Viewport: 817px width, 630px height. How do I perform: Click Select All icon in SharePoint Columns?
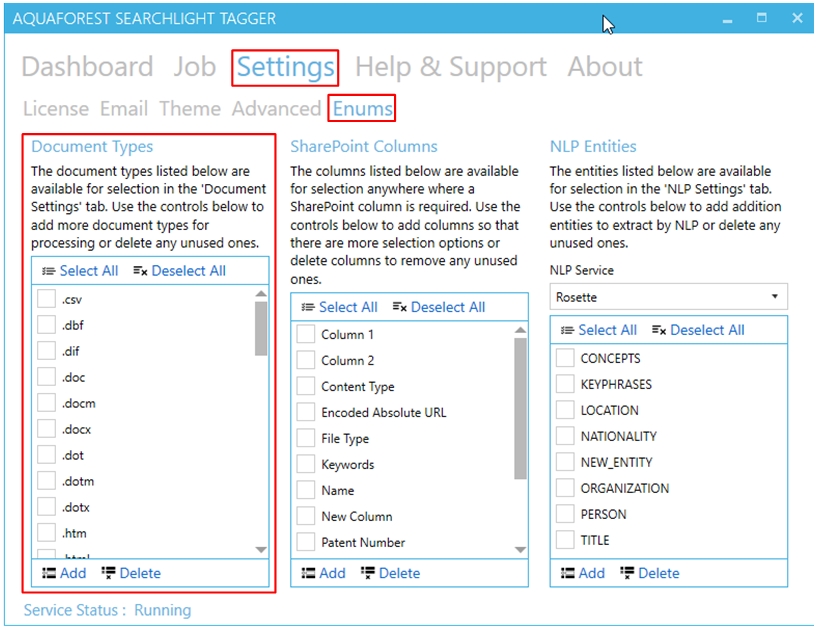coord(308,307)
